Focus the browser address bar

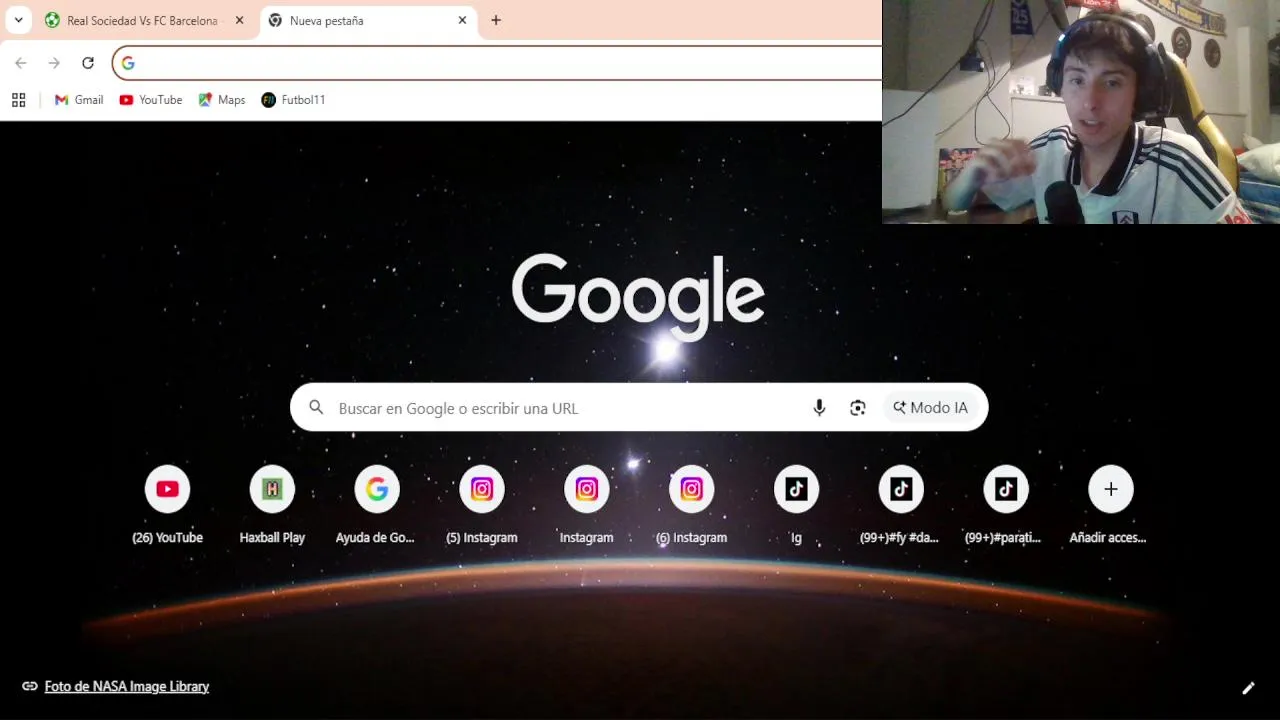[497, 63]
